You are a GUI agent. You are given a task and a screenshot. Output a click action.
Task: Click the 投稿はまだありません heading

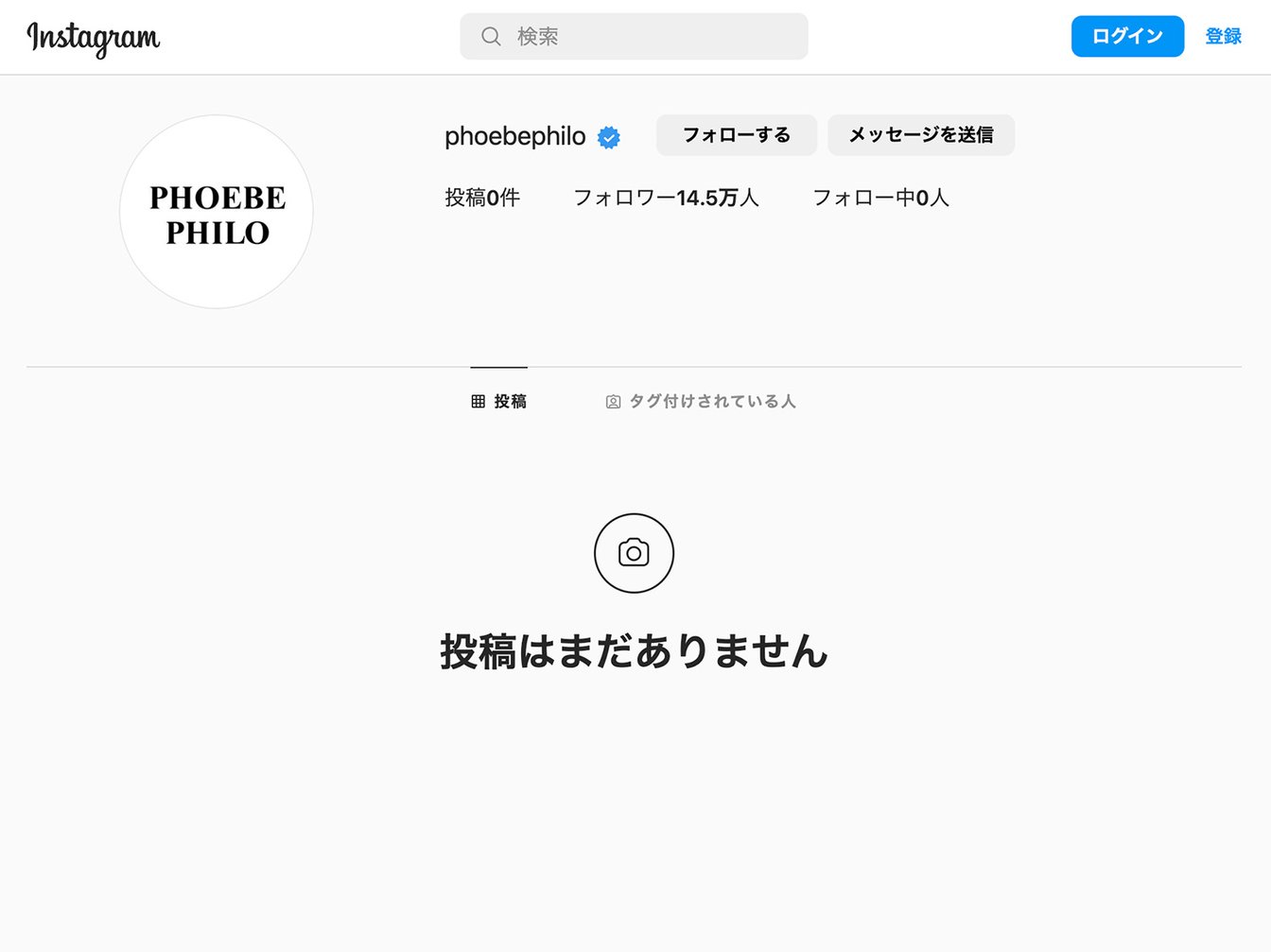pyautogui.click(x=634, y=651)
